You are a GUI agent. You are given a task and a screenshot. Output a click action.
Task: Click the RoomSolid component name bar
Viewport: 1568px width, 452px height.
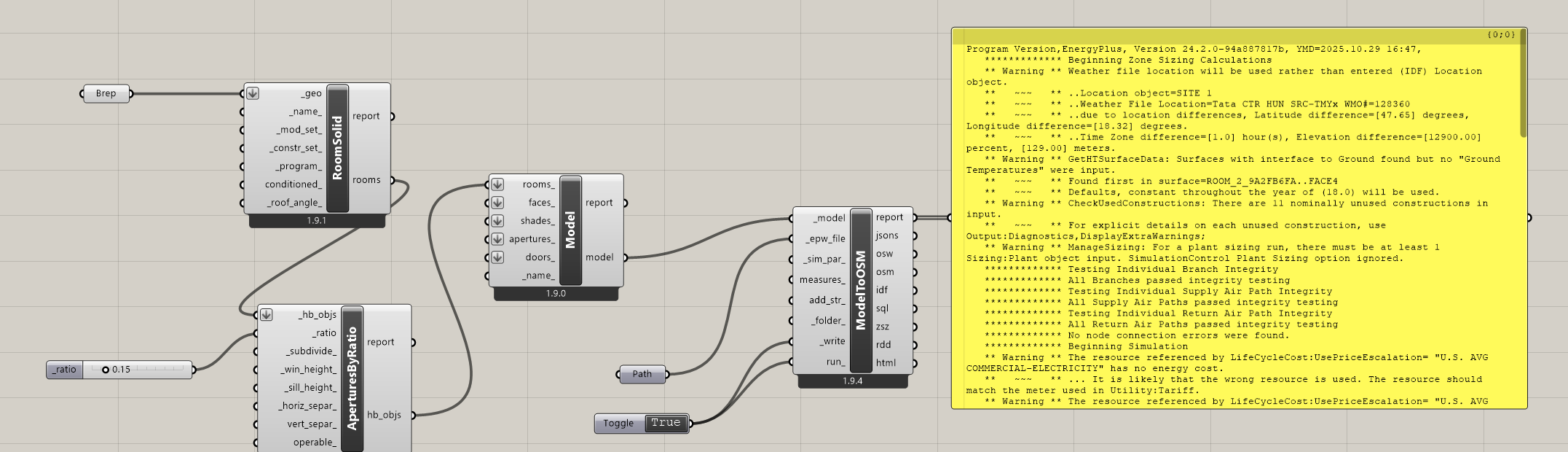(x=337, y=148)
